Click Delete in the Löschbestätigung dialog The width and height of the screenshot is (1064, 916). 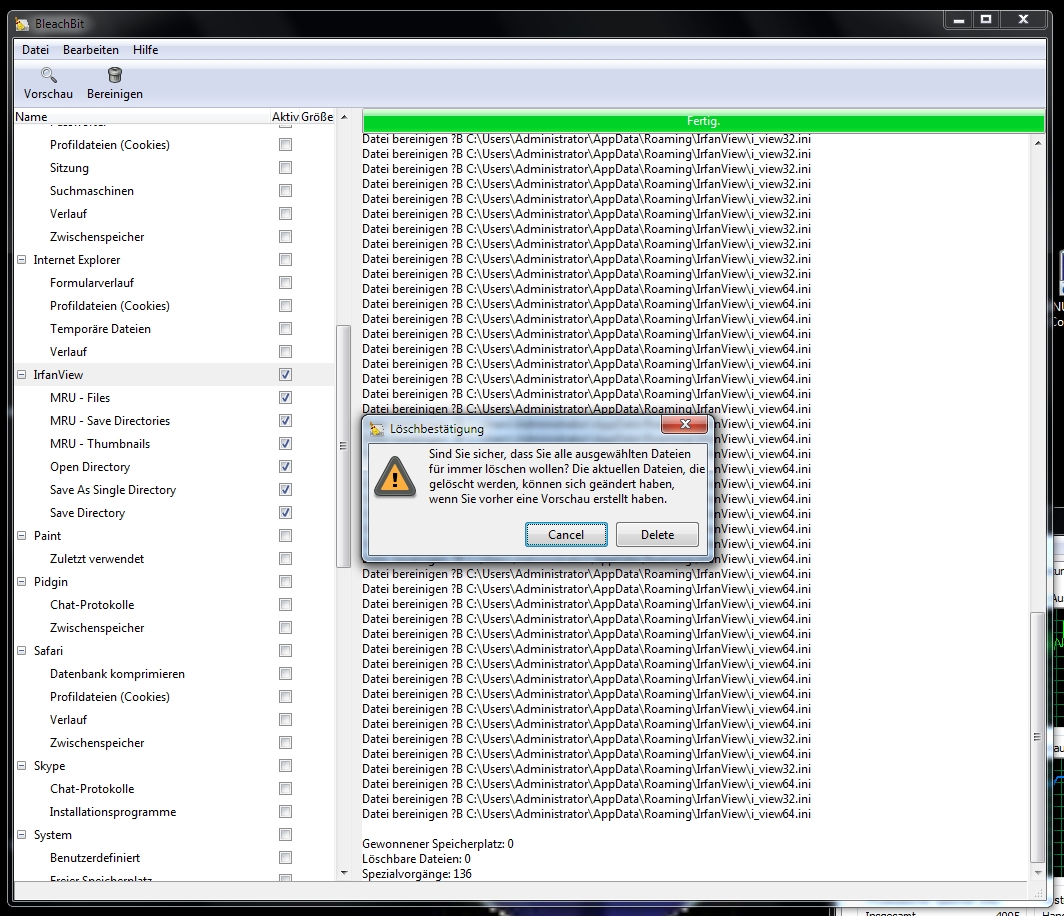coord(657,535)
